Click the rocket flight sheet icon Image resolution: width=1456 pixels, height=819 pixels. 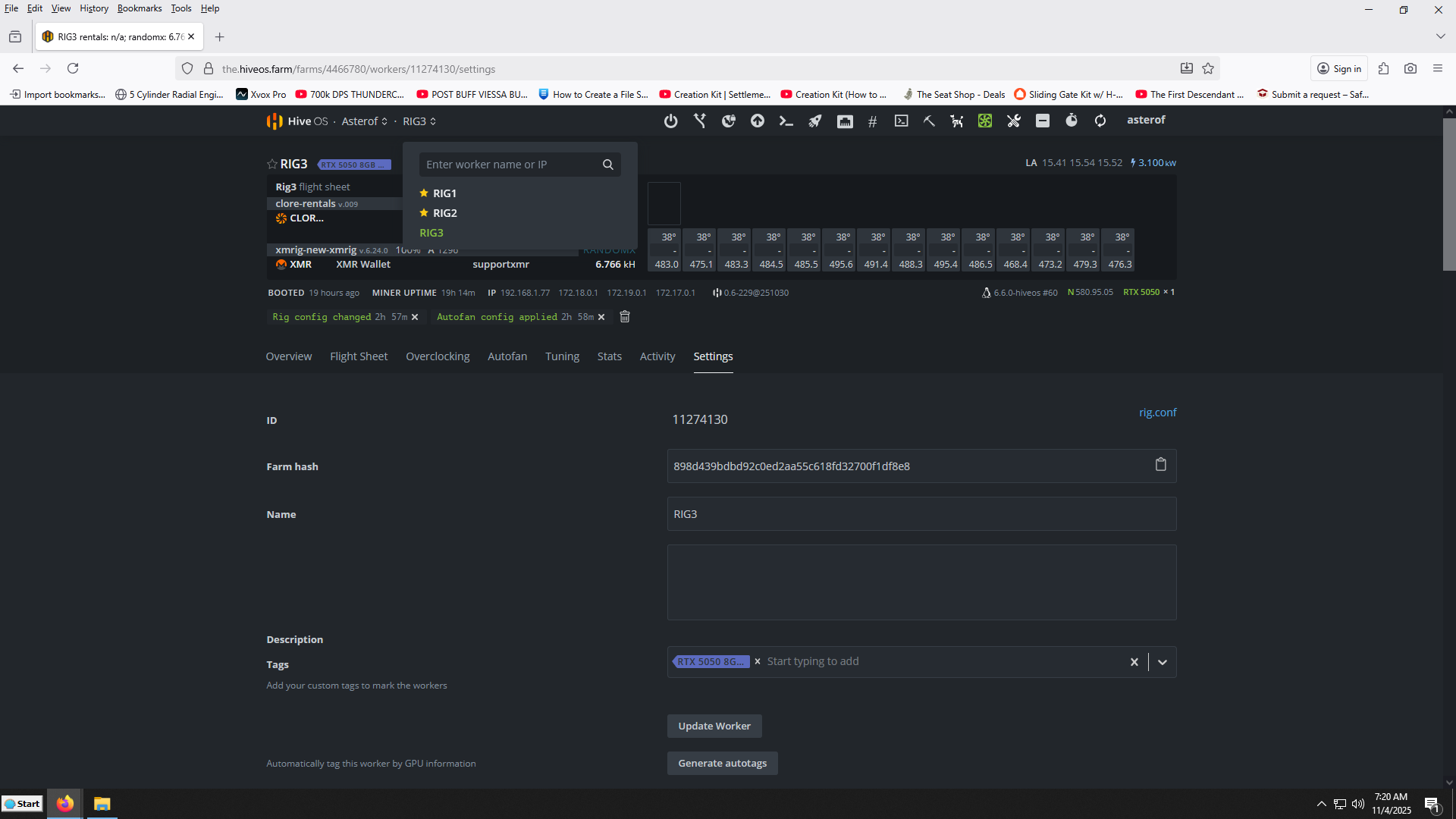(814, 121)
